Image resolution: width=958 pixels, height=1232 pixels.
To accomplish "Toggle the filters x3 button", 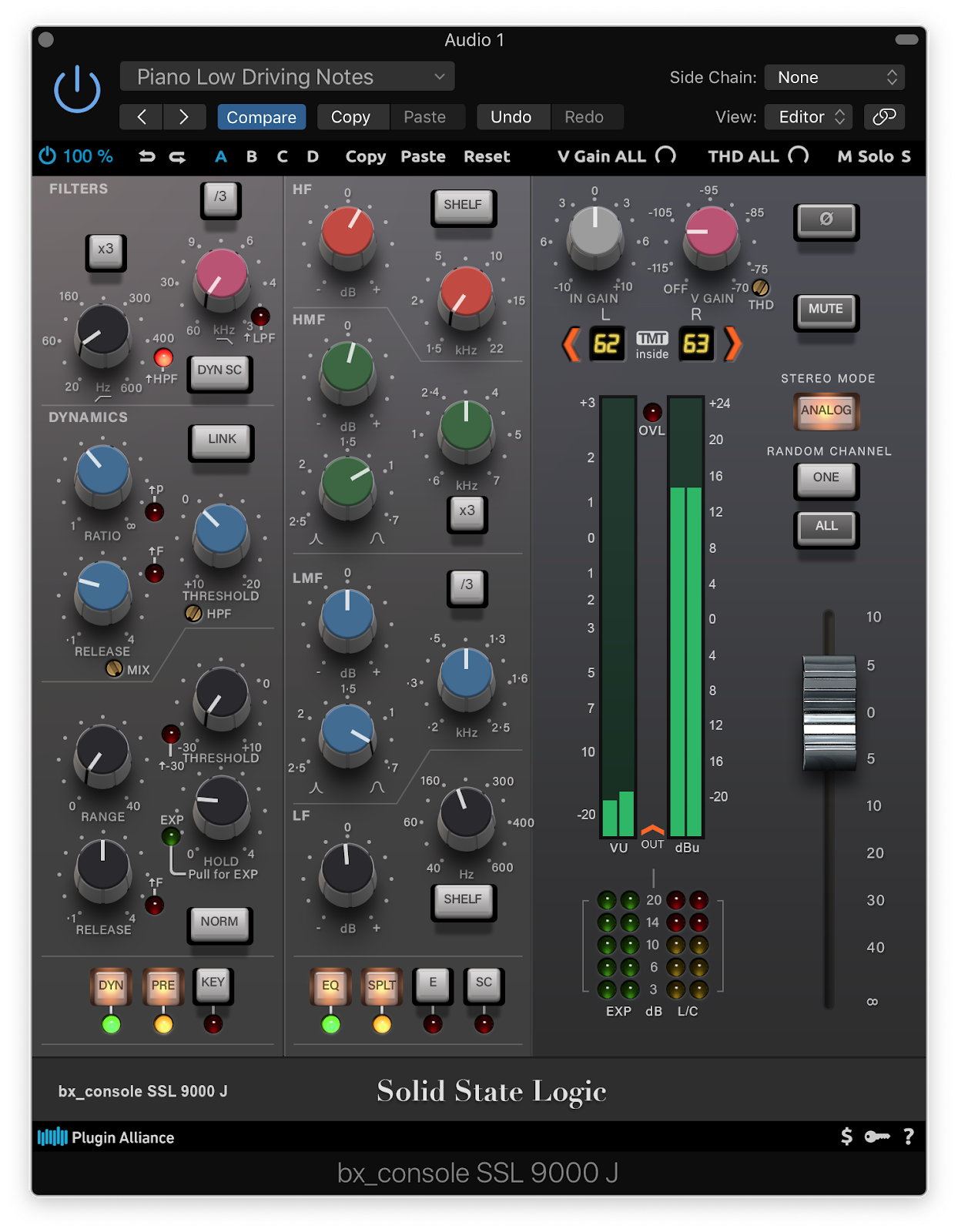I will click(106, 251).
